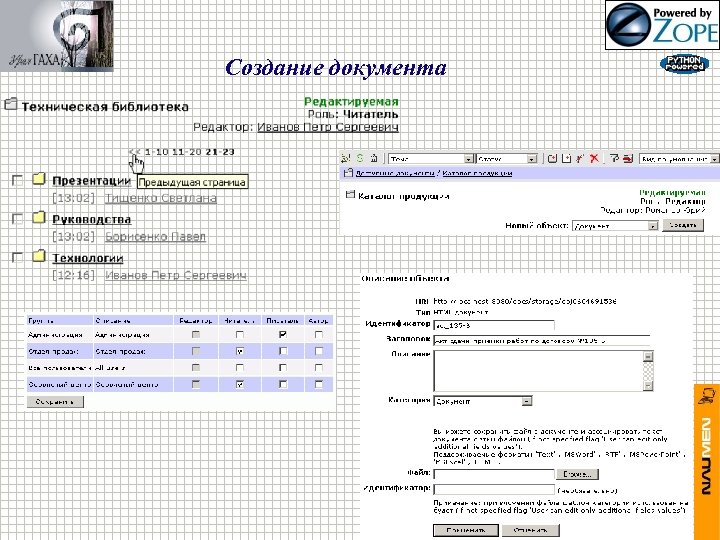Screen dimensions: 720x540
Task: Open the Статус dropdown in toolbar
Action: coord(506,159)
